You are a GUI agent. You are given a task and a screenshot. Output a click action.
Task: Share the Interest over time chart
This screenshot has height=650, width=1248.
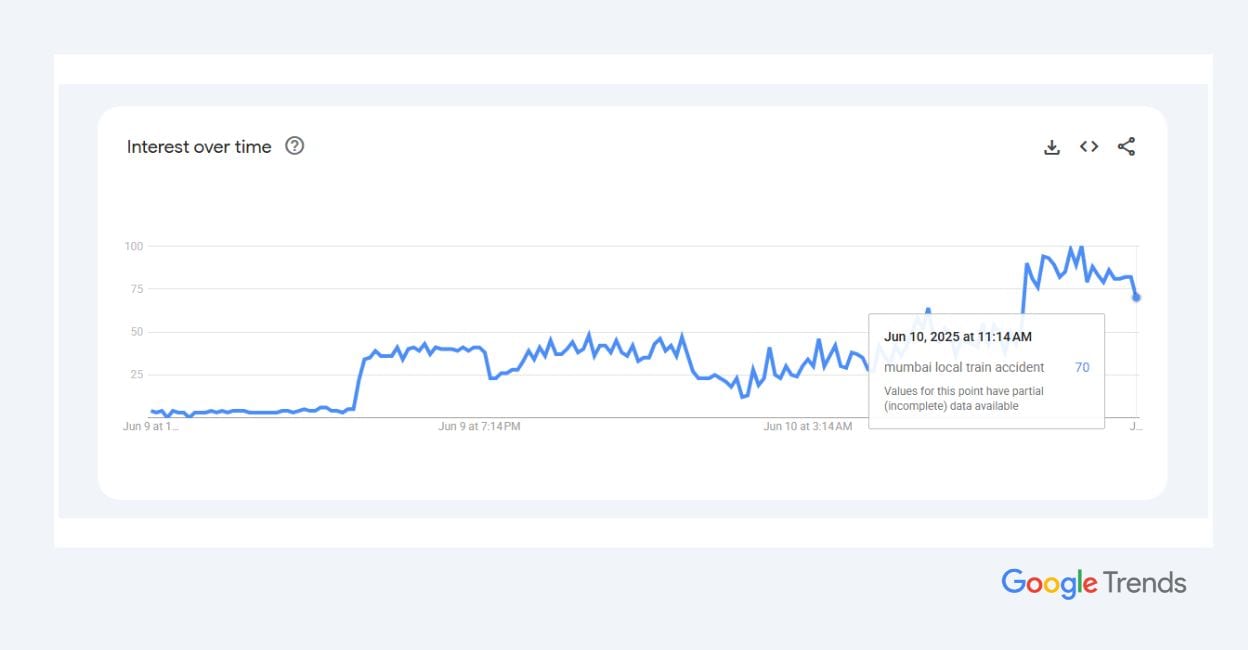[1126, 146]
